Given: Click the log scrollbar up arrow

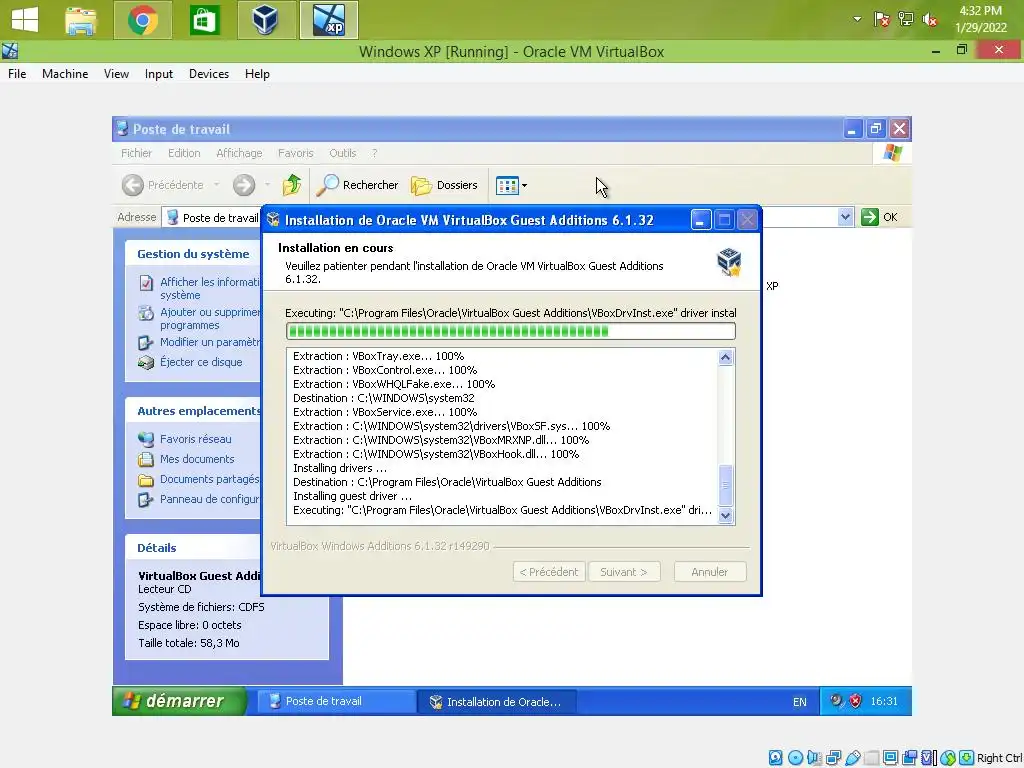Looking at the screenshot, I should [x=725, y=357].
